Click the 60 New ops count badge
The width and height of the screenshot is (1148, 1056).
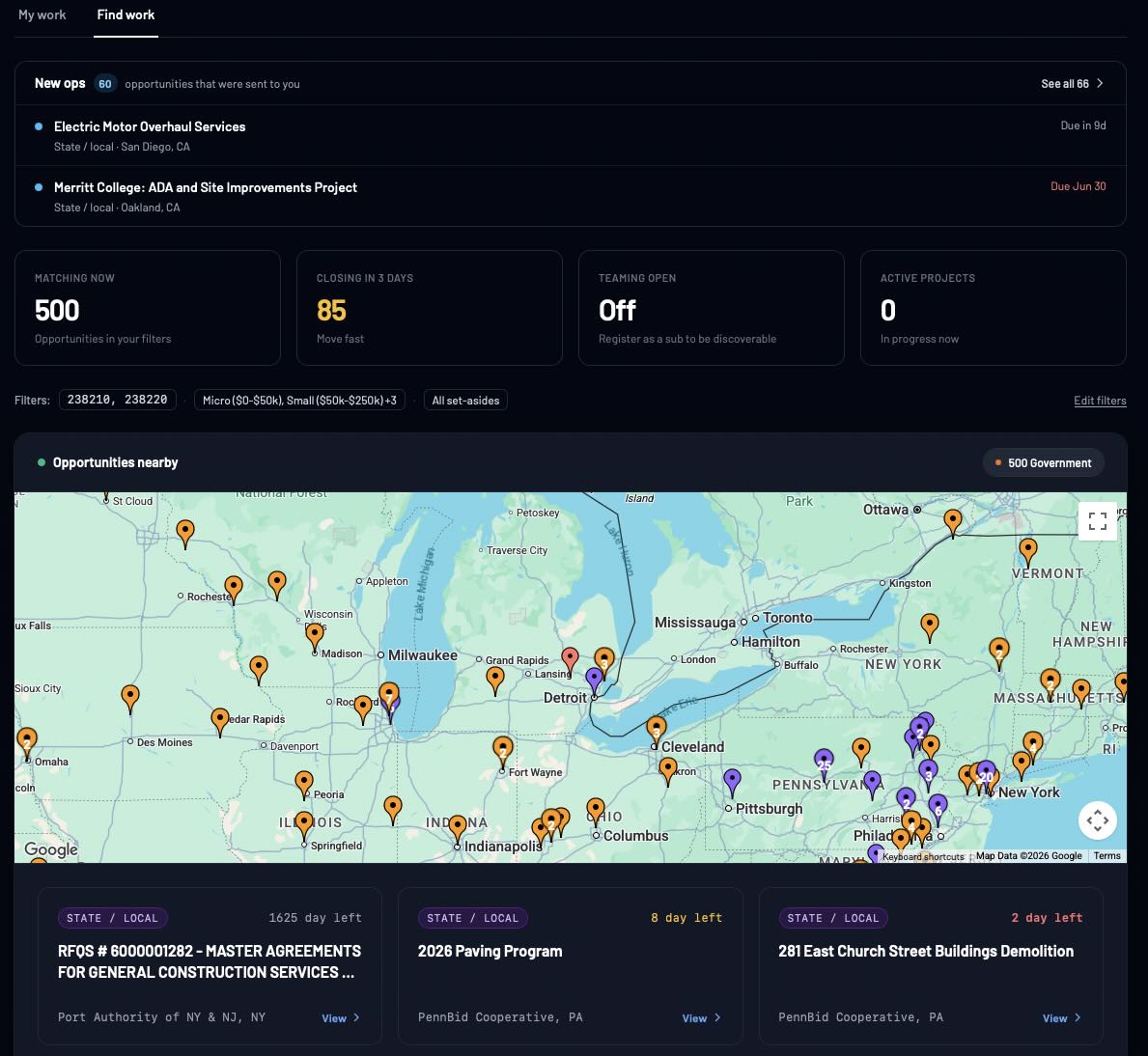(x=104, y=83)
